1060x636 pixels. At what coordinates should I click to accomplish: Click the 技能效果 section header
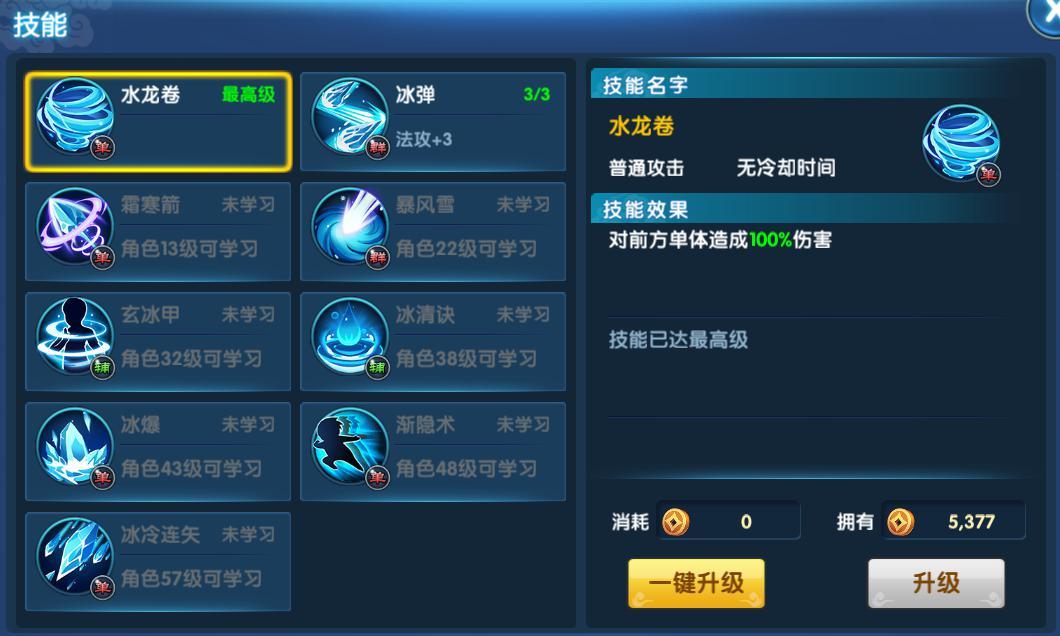645,209
